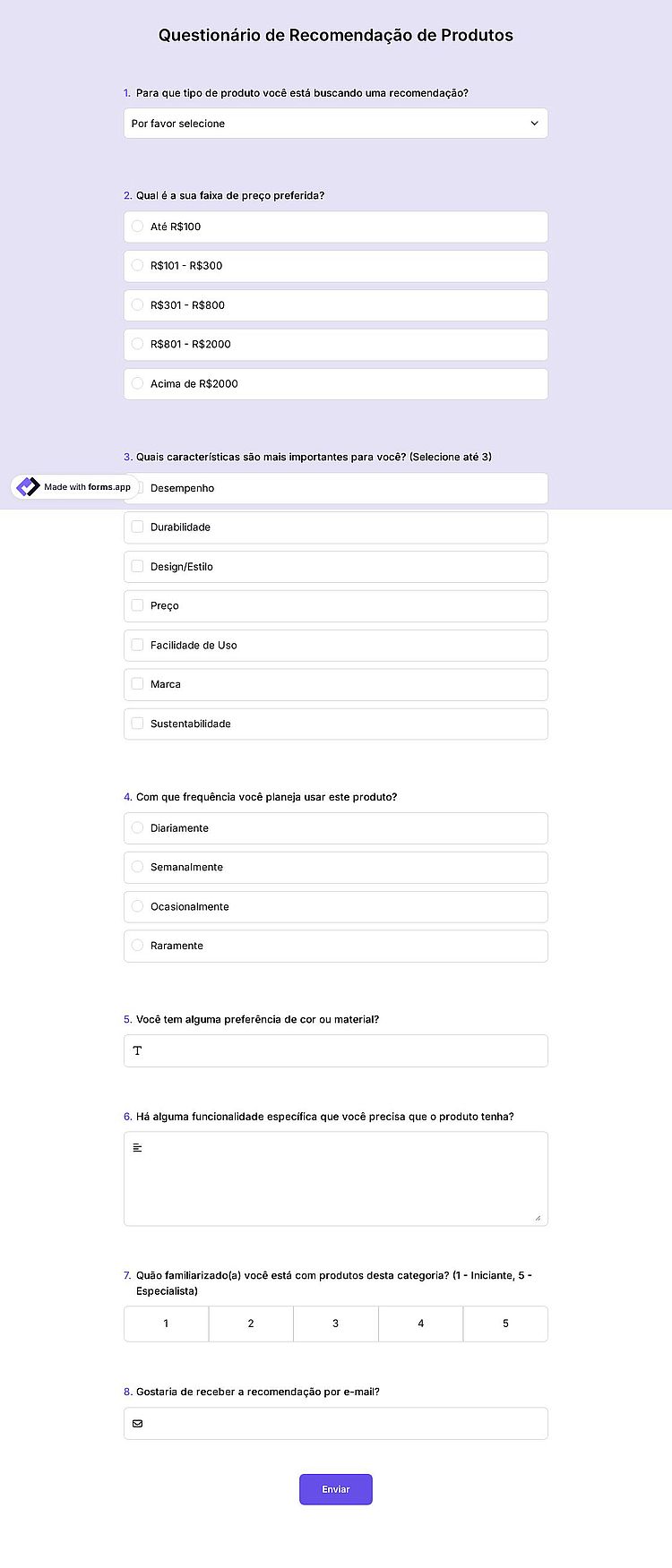The image size is (672, 1568).
Task: Select rating 1 on familiarity scale
Action: 166,1324
